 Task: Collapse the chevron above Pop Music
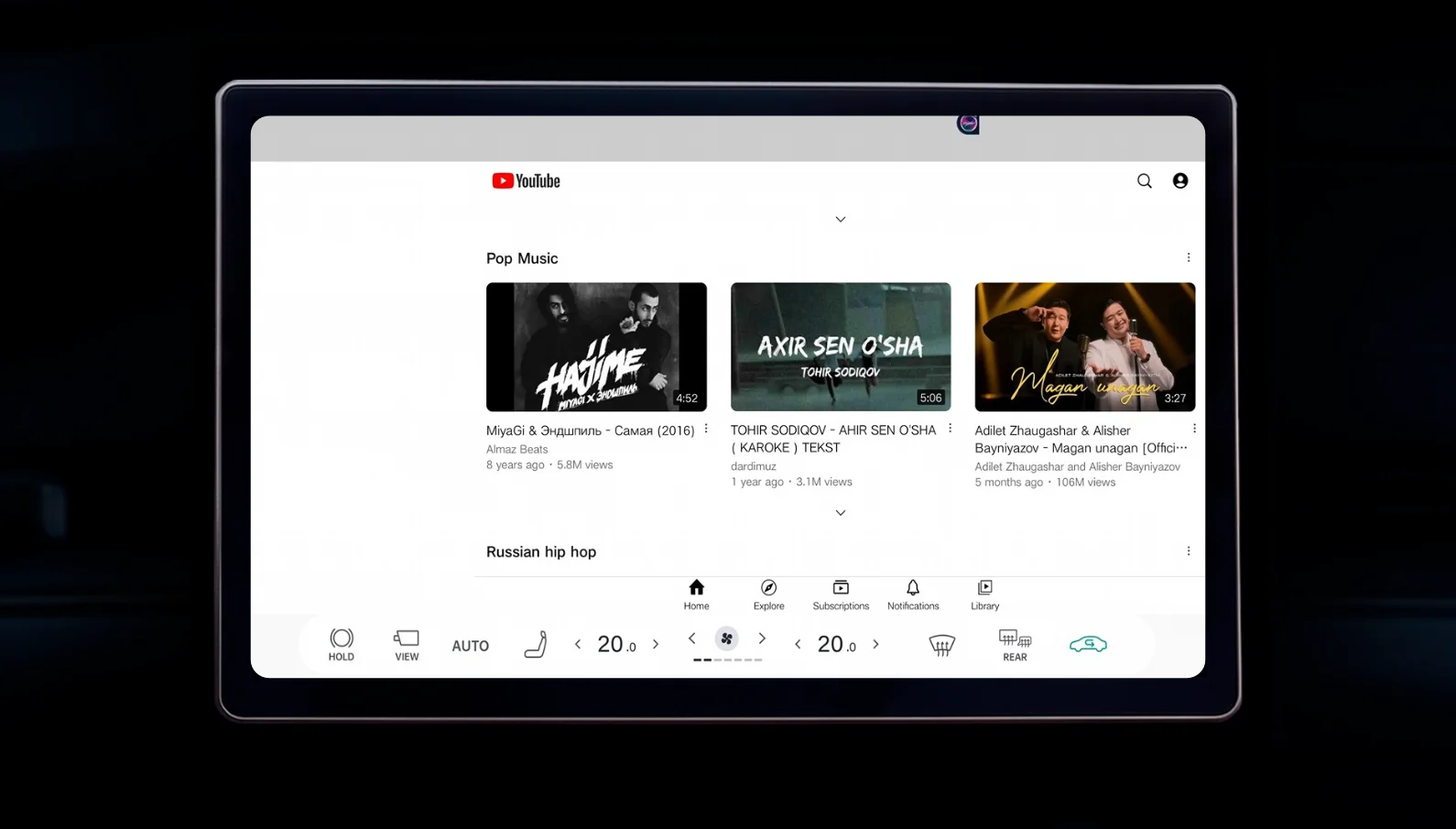coord(841,220)
